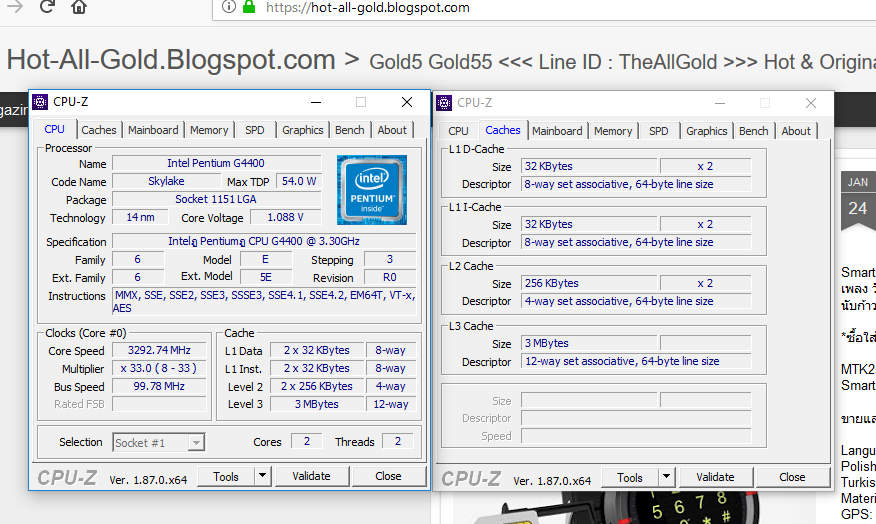Image resolution: width=876 pixels, height=524 pixels.
Task: Open SPD tab in right CPU-Z window
Action: pos(659,131)
